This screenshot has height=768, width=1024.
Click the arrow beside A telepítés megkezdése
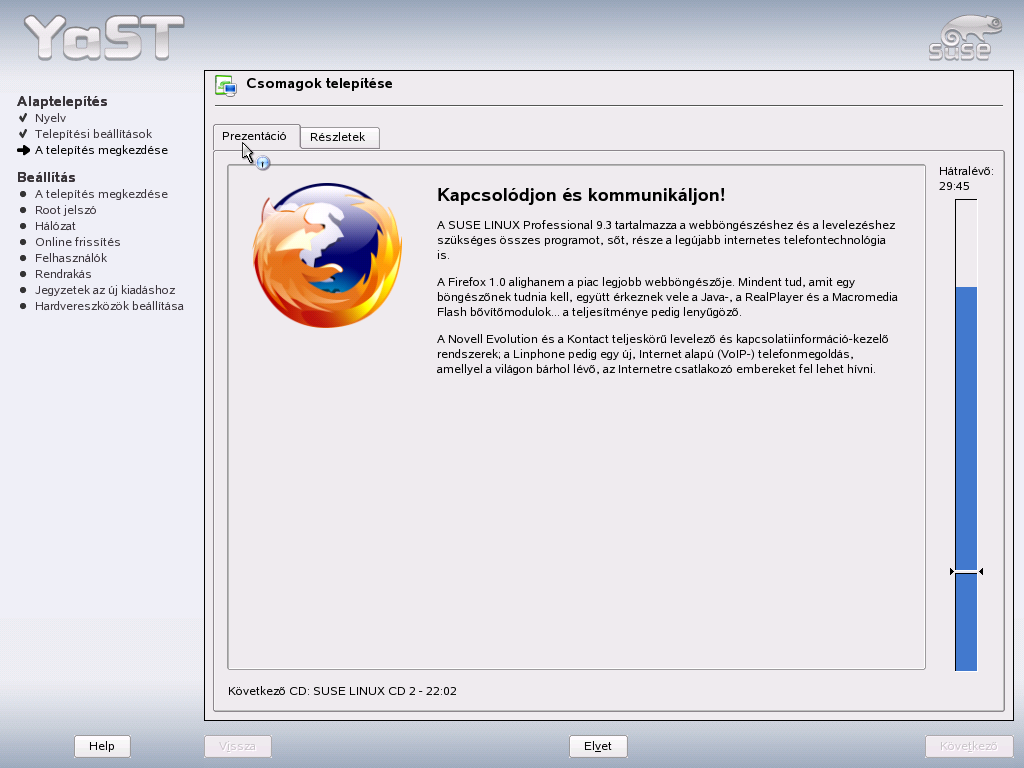tap(24, 150)
